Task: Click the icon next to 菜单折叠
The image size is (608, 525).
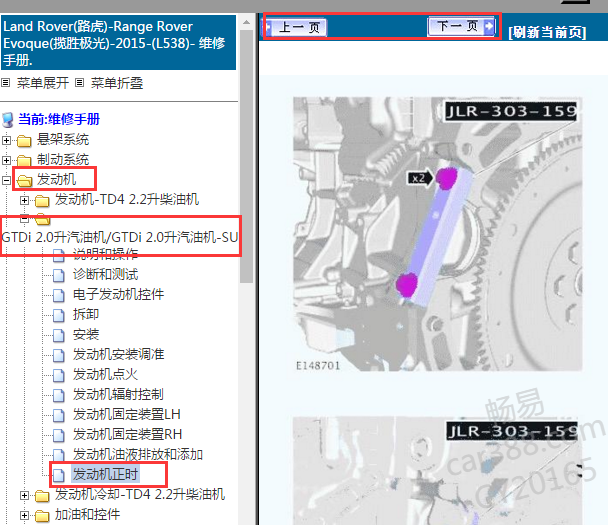Action: [x=79, y=83]
